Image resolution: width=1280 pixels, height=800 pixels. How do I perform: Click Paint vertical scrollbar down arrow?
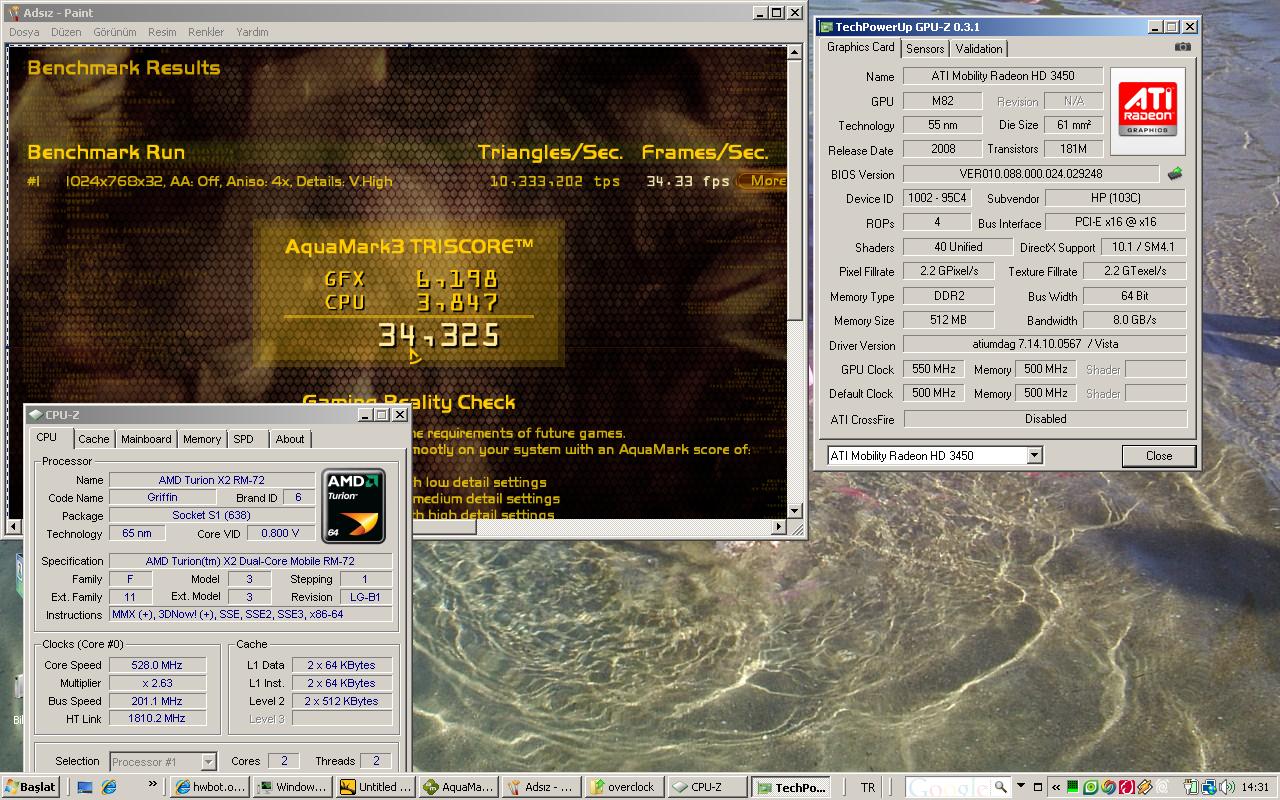(796, 510)
